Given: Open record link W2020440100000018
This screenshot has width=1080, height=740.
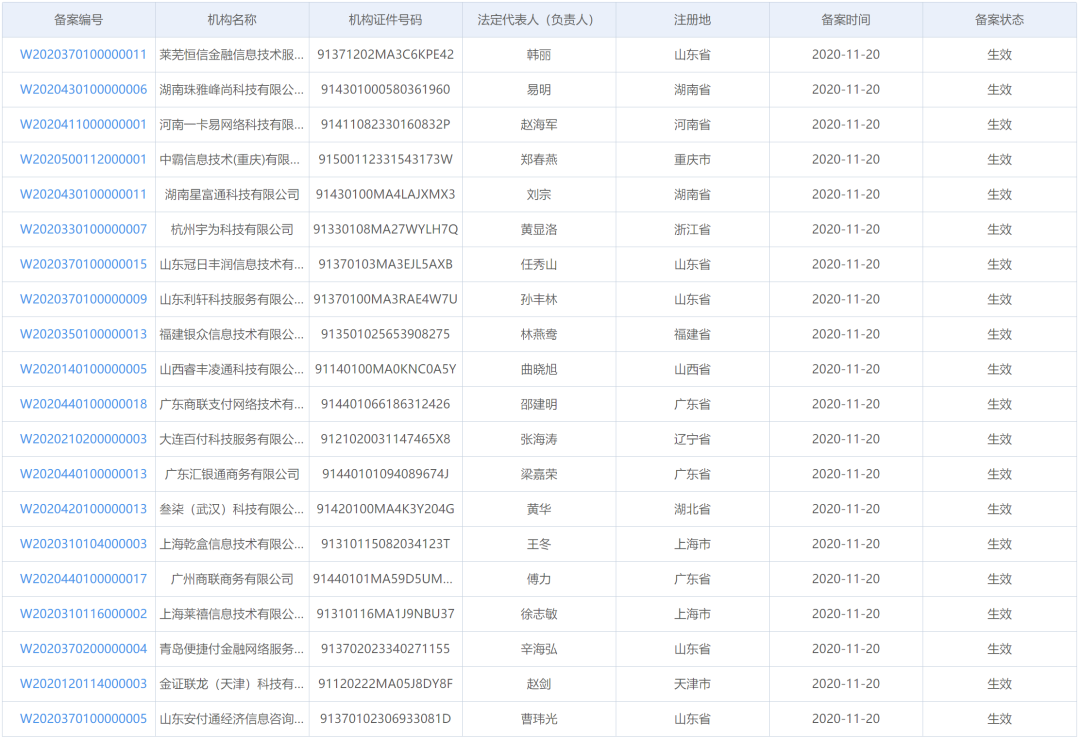Looking at the screenshot, I should point(83,404).
